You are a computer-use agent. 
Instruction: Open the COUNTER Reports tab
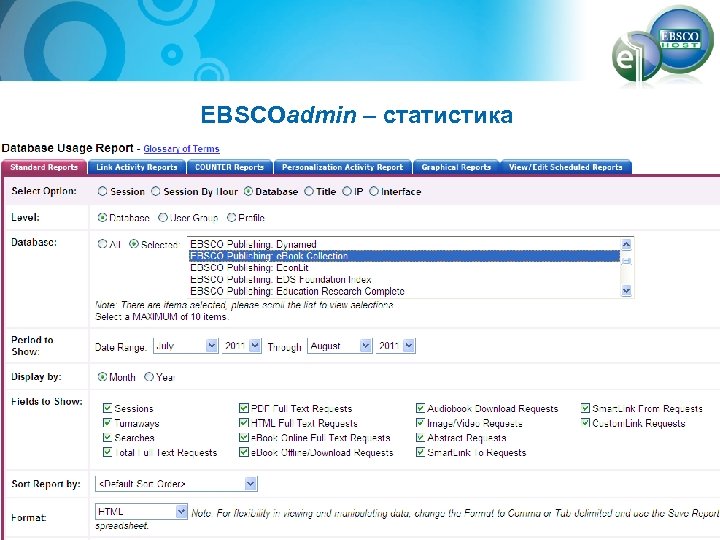[229, 167]
